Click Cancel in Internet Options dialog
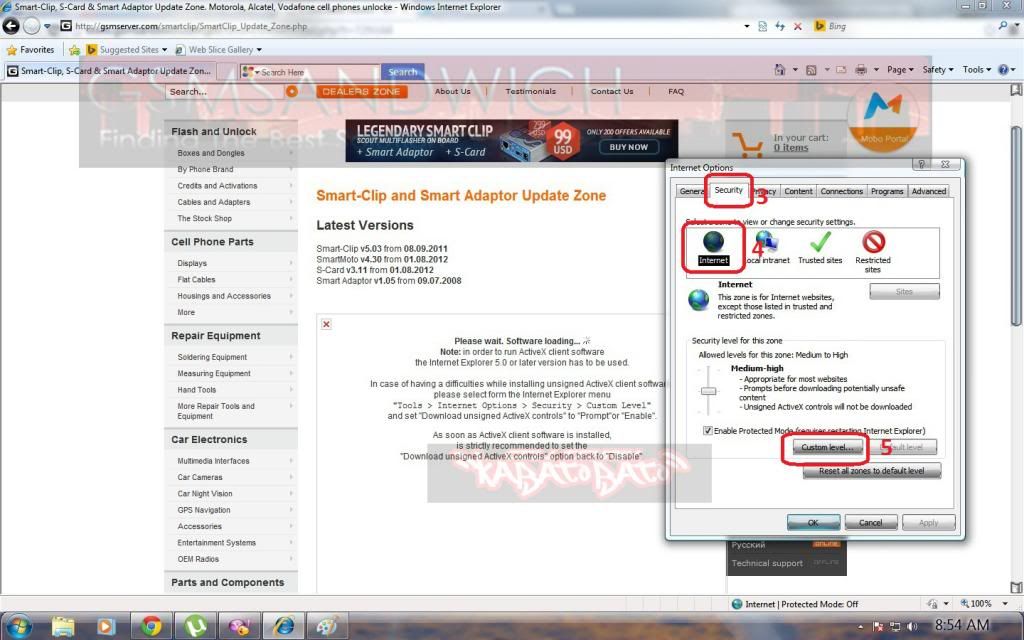 click(x=871, y=522)
